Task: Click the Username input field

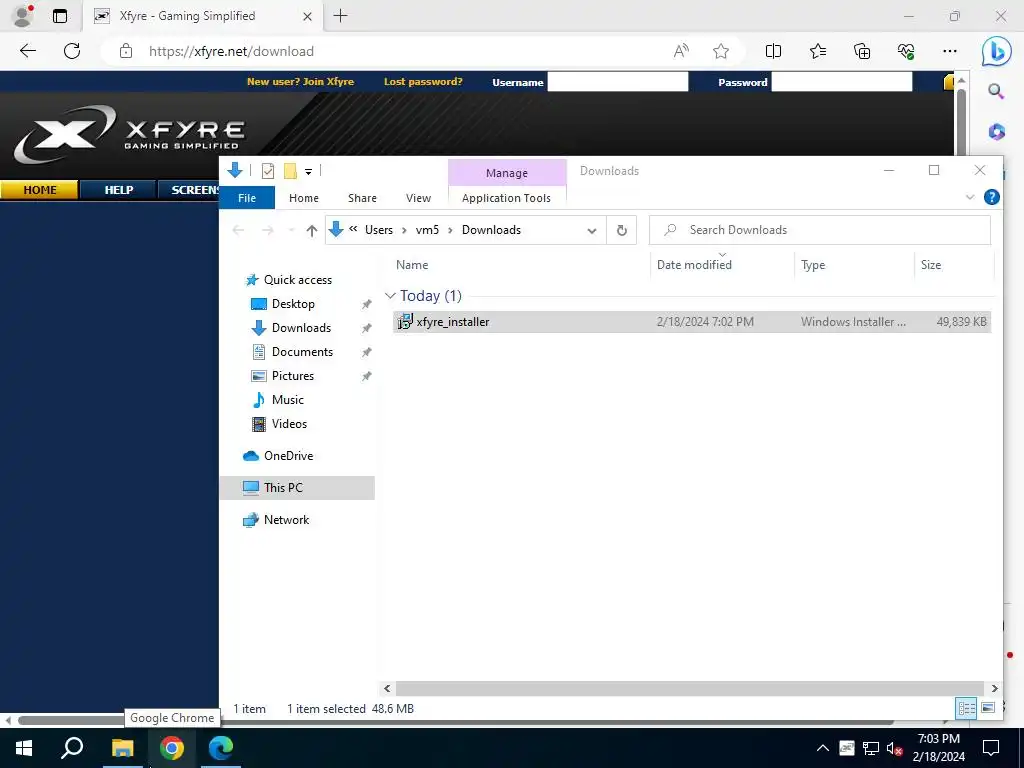Action: [617, 82]
